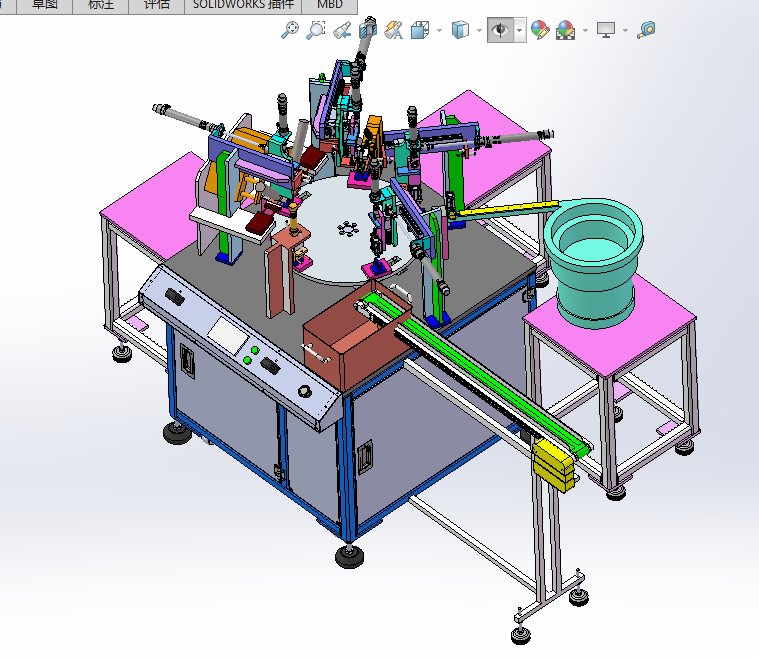The width and height of the screenshot is (759, 659).
Task: Expand Hide/Show Items dropdown arrow
Action: pyautogui.click(x=519, y=31)
